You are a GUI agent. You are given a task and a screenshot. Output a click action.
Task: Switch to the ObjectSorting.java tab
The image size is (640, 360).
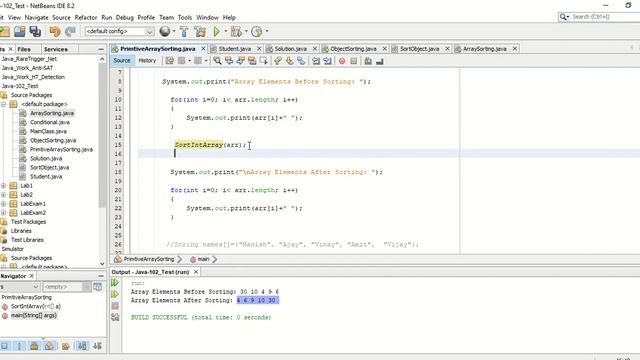(x=353, y=49)
